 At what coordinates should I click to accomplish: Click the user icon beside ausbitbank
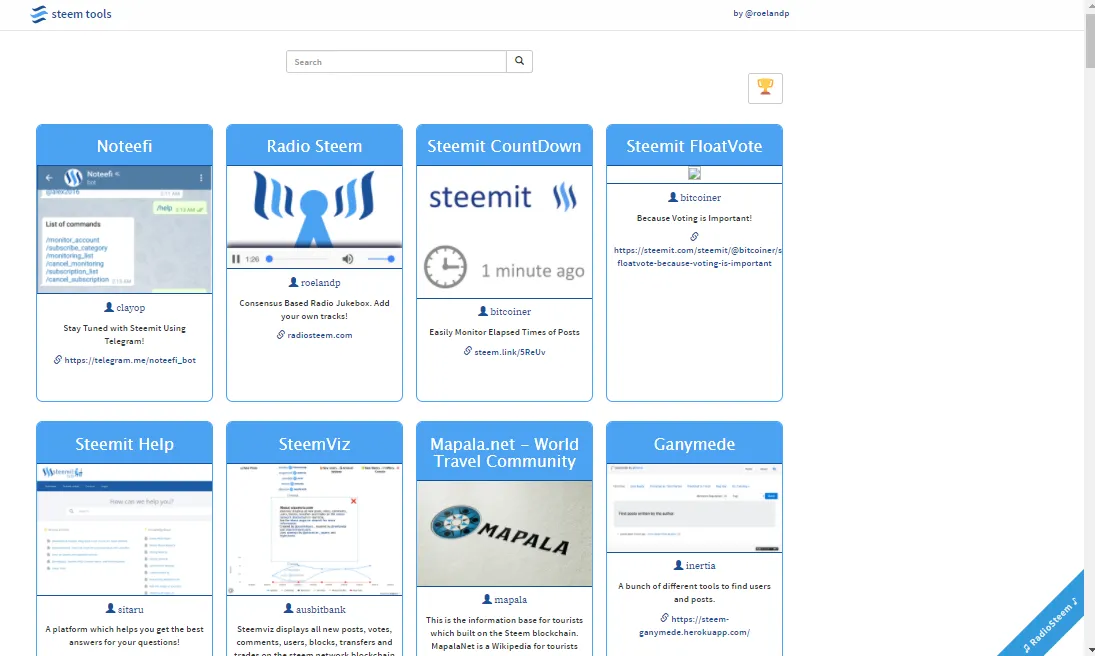[288, 608]
